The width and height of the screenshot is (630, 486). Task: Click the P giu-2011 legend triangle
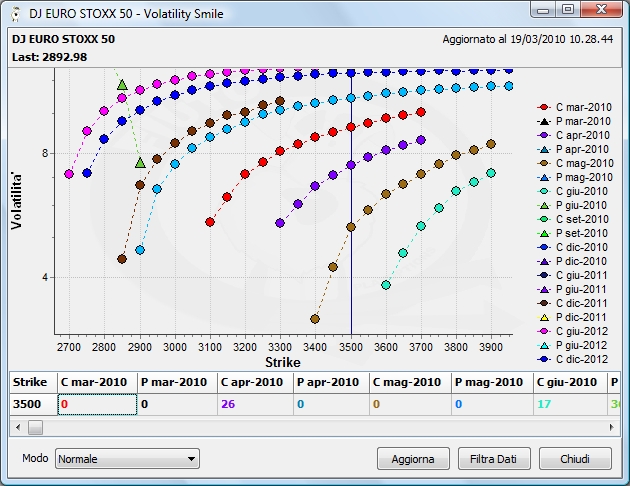click(x=544, y=289)
